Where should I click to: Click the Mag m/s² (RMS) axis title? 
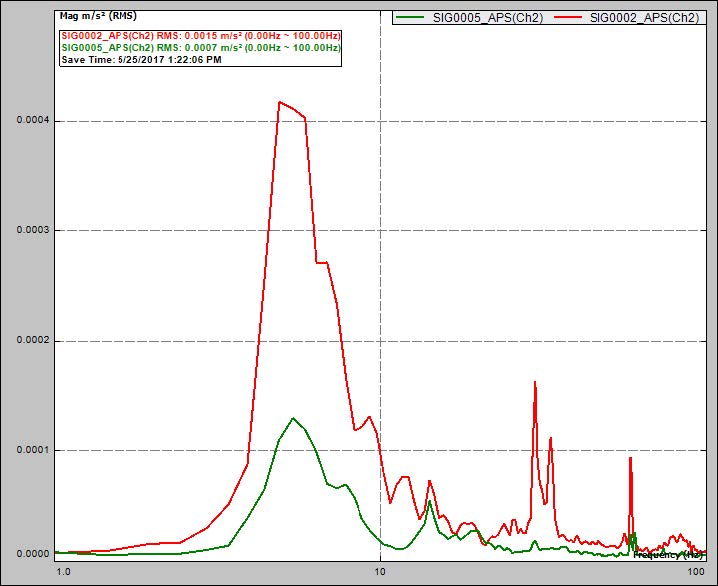pos(97,17)
